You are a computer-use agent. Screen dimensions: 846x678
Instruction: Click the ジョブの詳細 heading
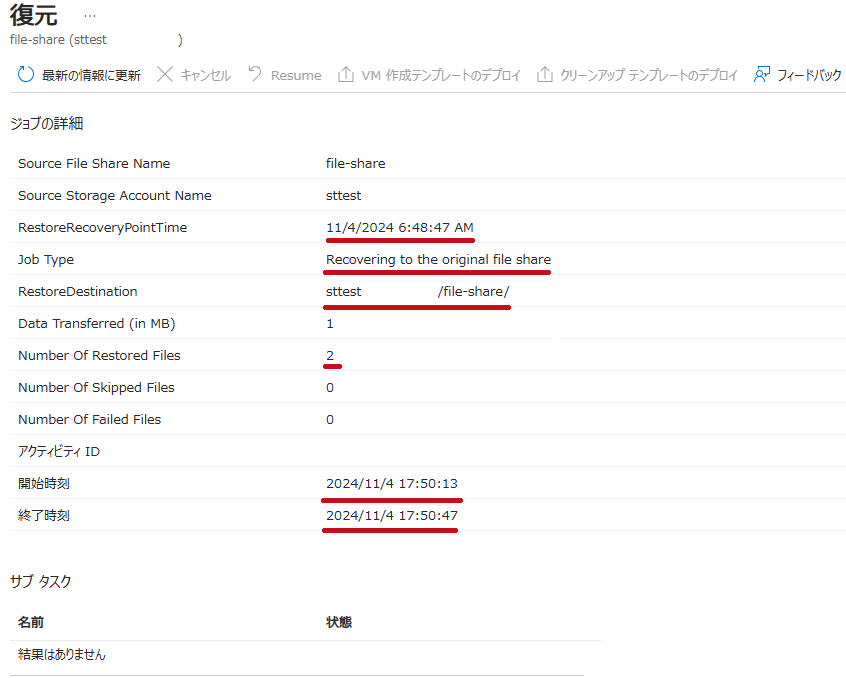tap(46, 124)
